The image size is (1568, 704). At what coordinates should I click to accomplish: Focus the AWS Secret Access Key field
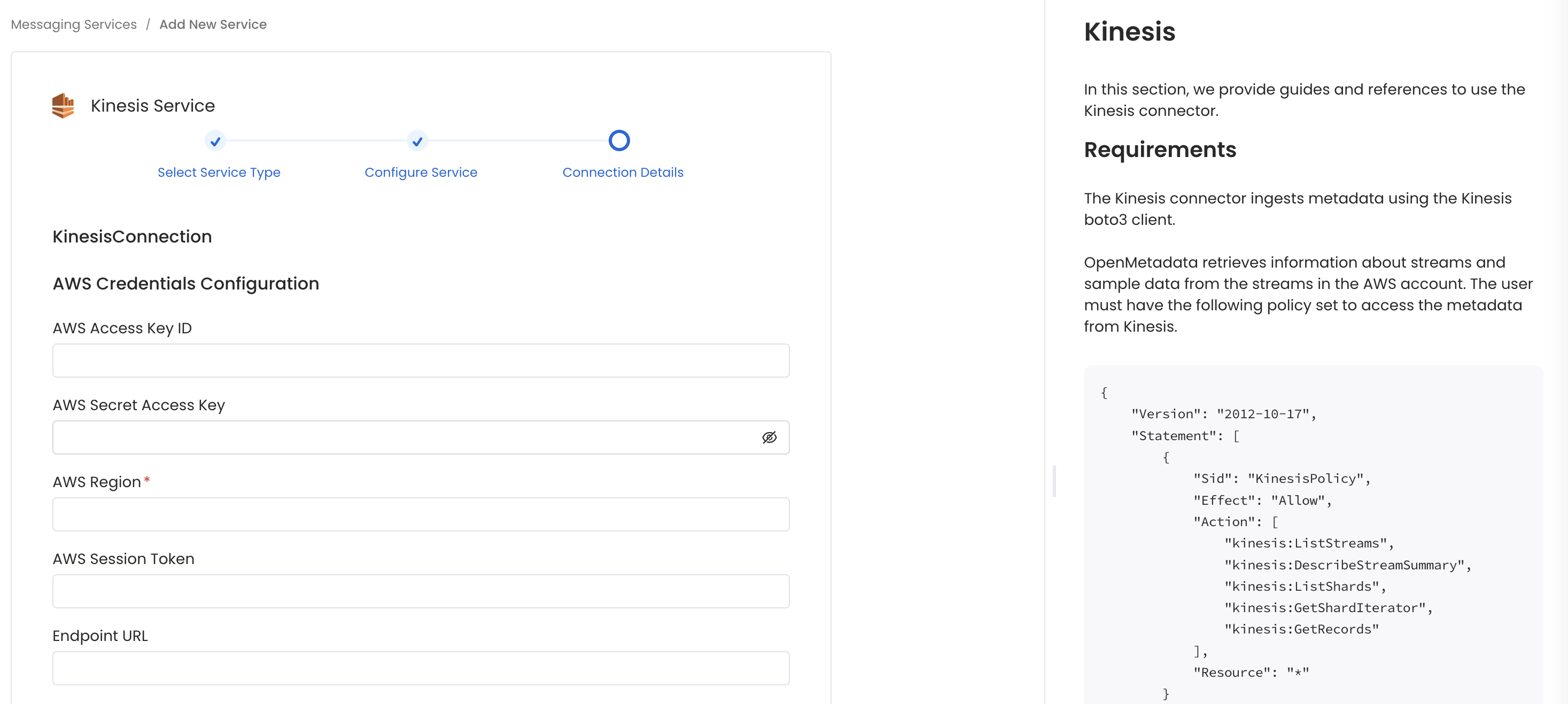(395, 437)
